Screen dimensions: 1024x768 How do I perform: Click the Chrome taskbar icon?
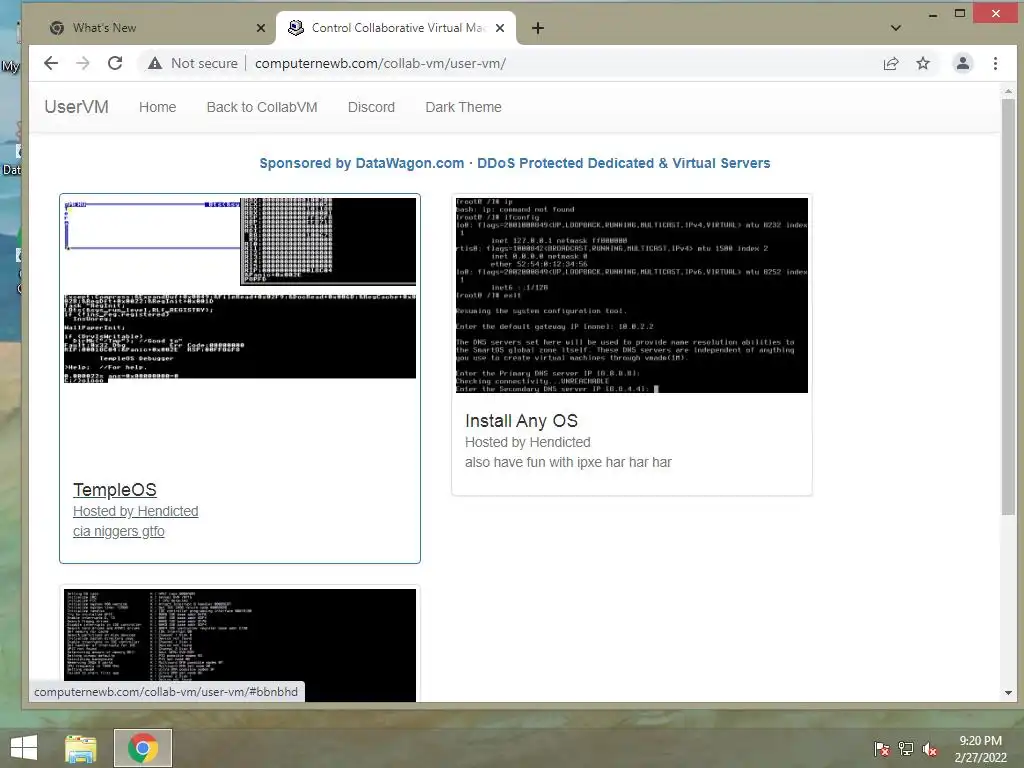click(x=143, y=748)
